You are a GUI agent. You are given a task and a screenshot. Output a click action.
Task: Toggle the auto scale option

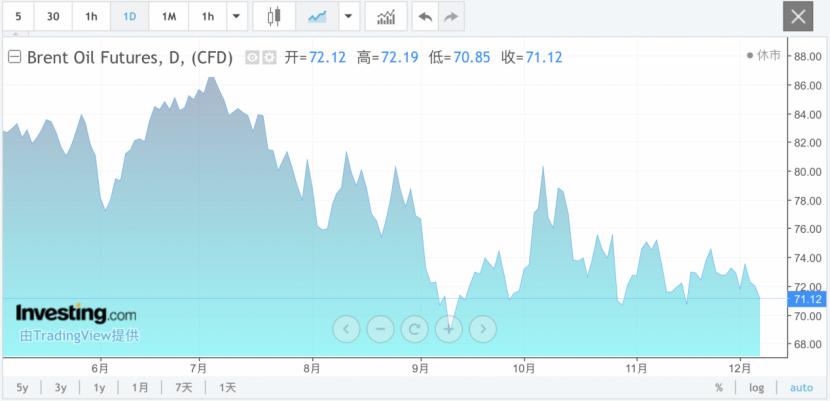(801, 388)
